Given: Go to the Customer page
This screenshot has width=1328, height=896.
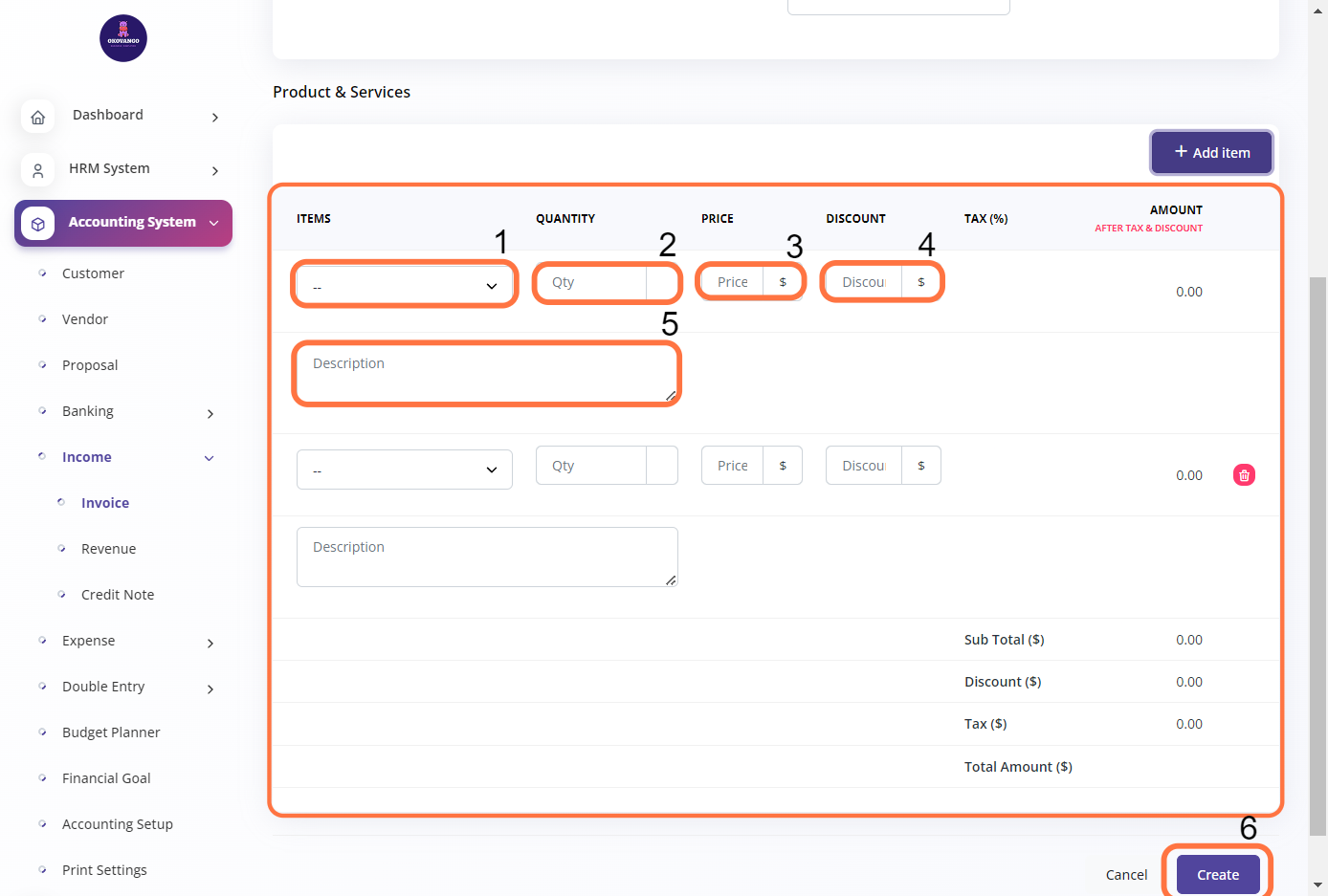Looking at the screenshot, I should pyautogui.click(x=93, y=273).
